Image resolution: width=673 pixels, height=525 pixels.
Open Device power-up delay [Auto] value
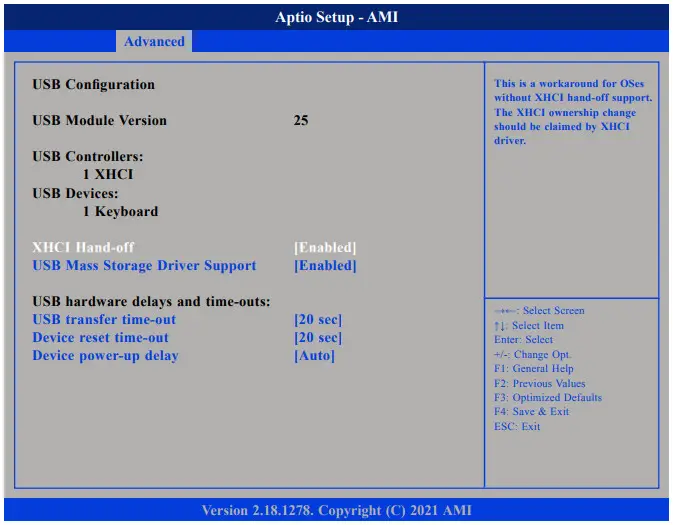coord(314,355)
